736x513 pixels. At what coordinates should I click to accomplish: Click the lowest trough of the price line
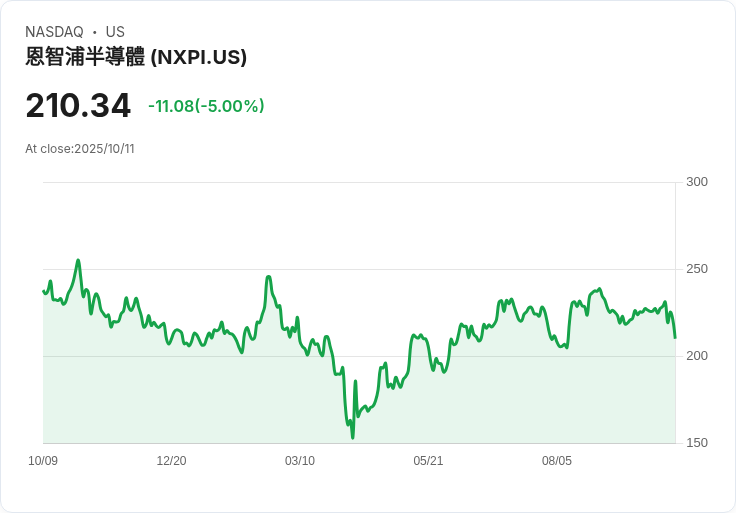[353, 438]
